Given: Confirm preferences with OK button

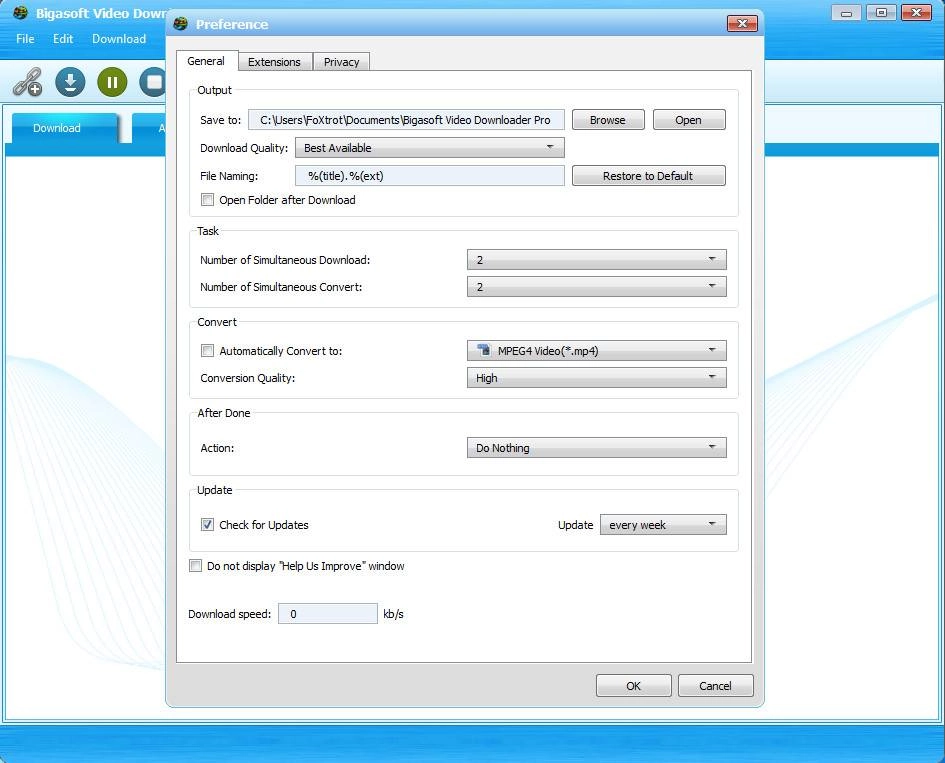Looking at the screenshot, I should click(633, 686).
